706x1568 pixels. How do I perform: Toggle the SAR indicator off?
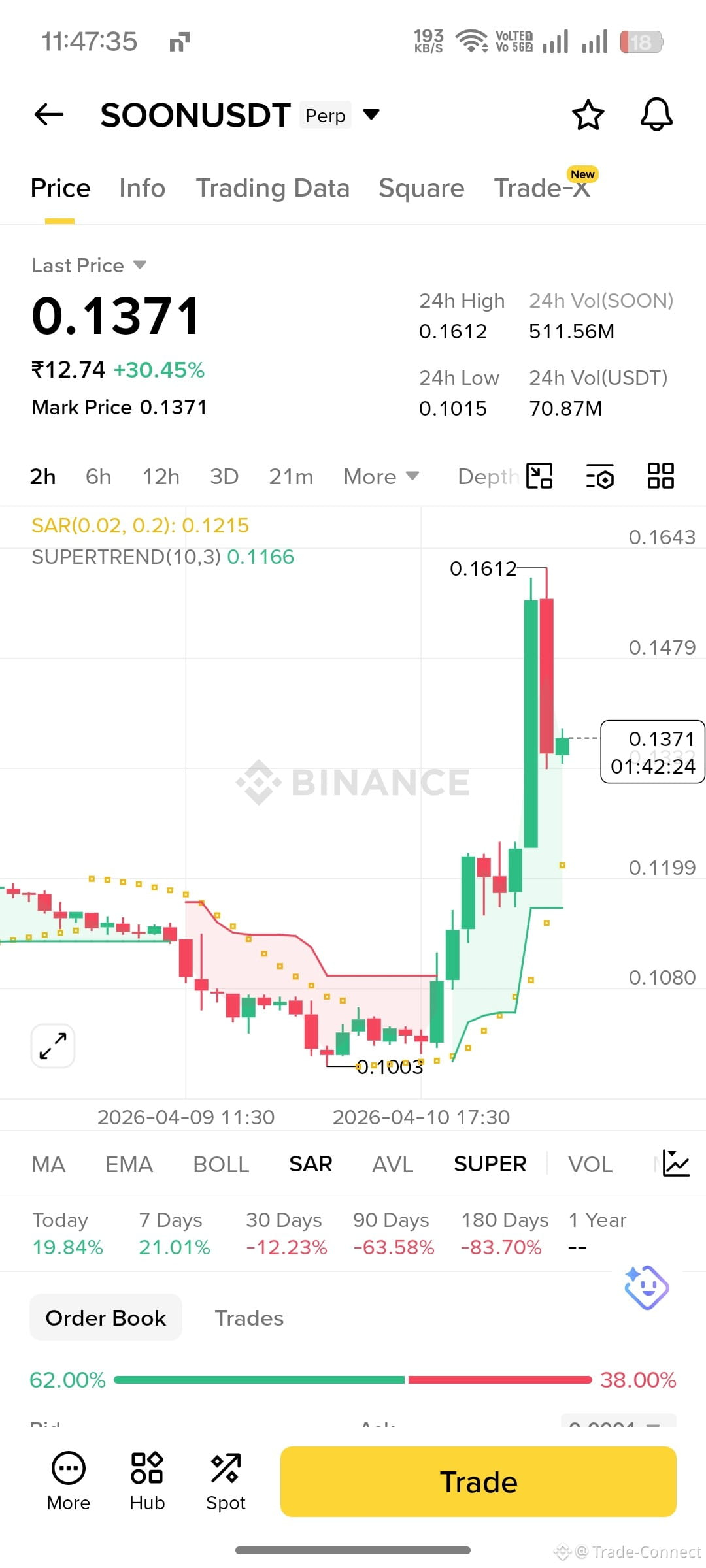click(x=311, y=1164)
